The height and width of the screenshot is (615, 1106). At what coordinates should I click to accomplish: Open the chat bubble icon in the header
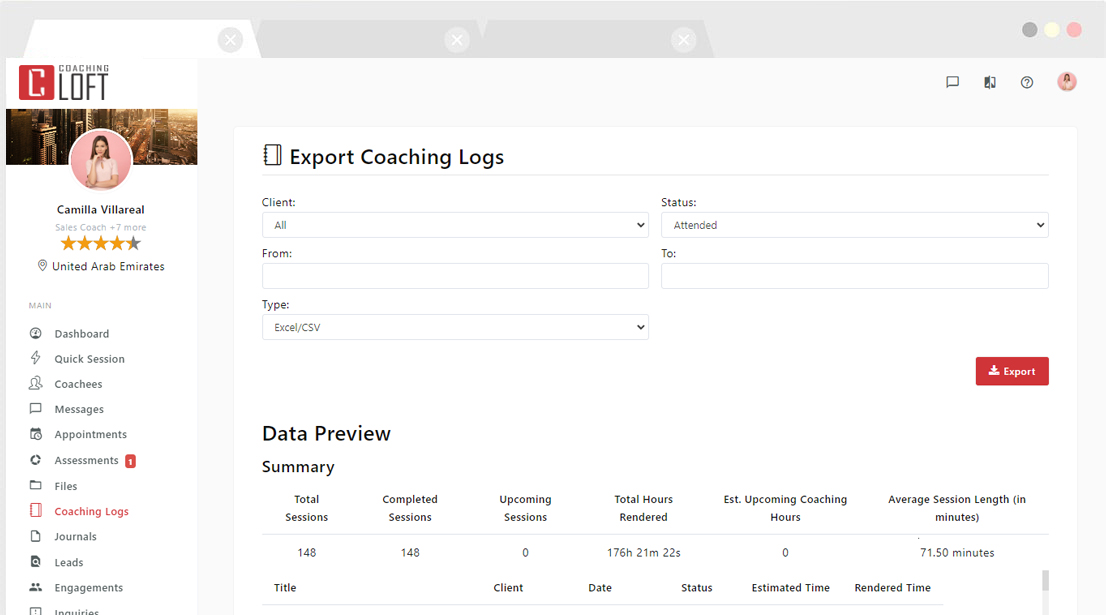[952, 82]
